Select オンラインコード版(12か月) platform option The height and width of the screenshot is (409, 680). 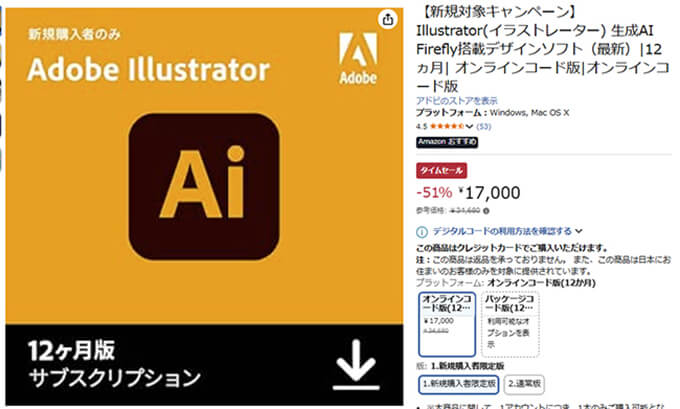pyautogui.click(x=447, y=324)
